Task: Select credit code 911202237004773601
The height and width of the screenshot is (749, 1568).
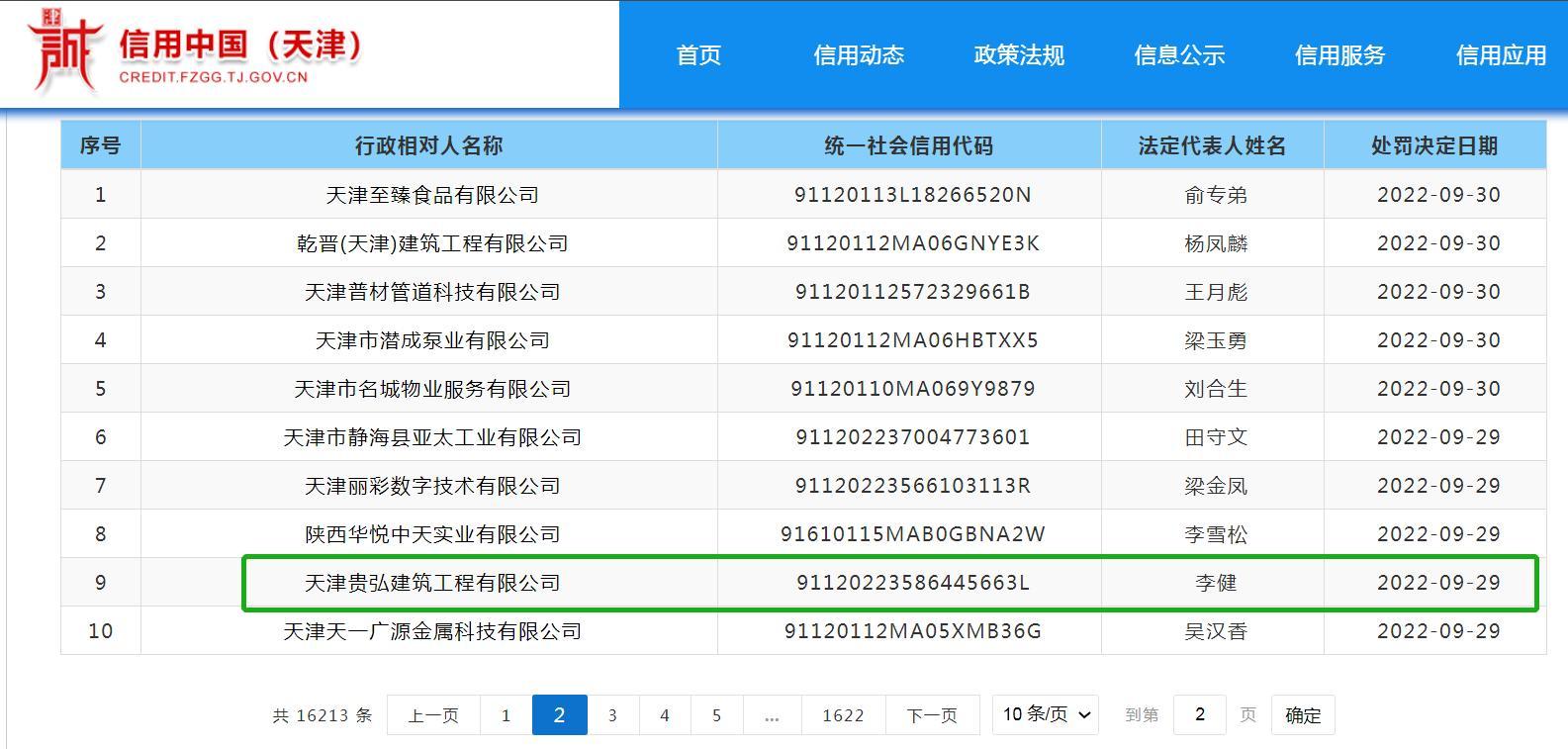Action: [x=912, y=437]
